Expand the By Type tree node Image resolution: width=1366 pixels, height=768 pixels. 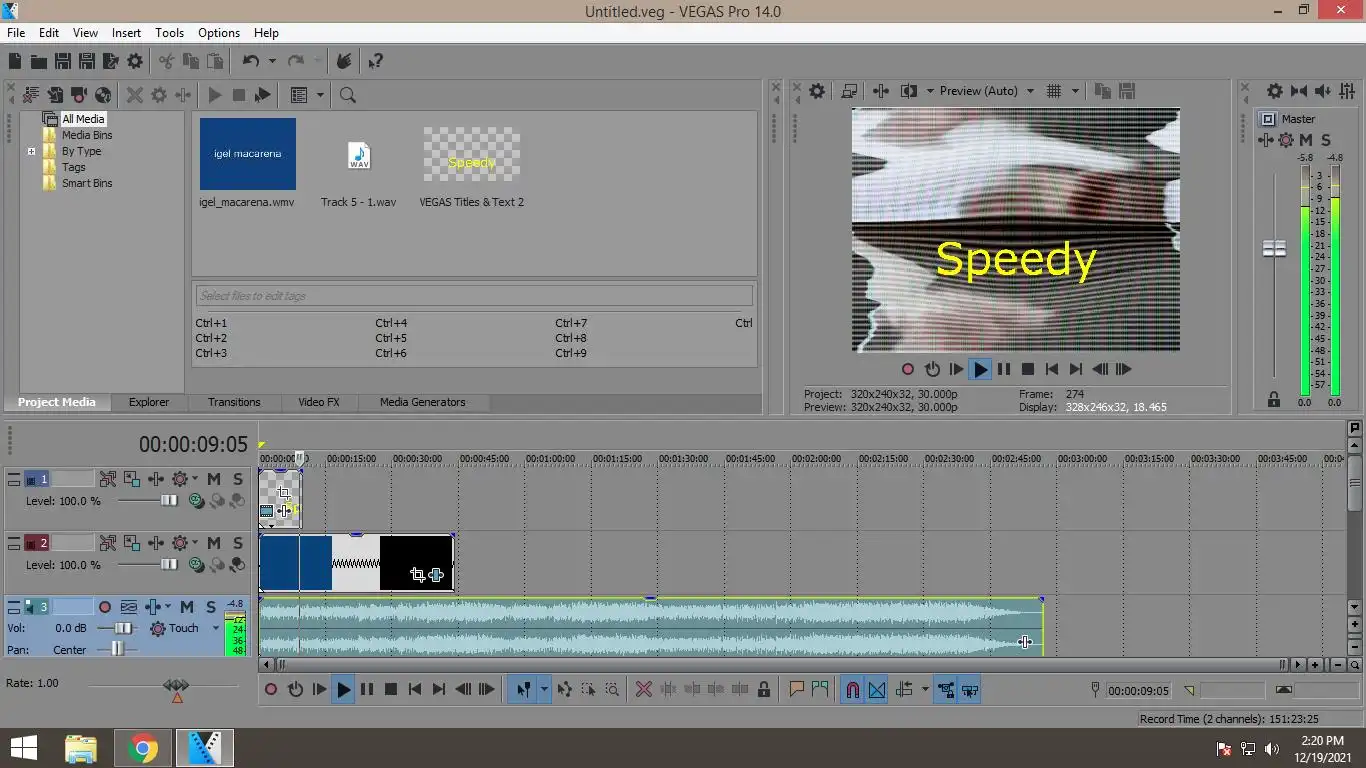point(31,152)
